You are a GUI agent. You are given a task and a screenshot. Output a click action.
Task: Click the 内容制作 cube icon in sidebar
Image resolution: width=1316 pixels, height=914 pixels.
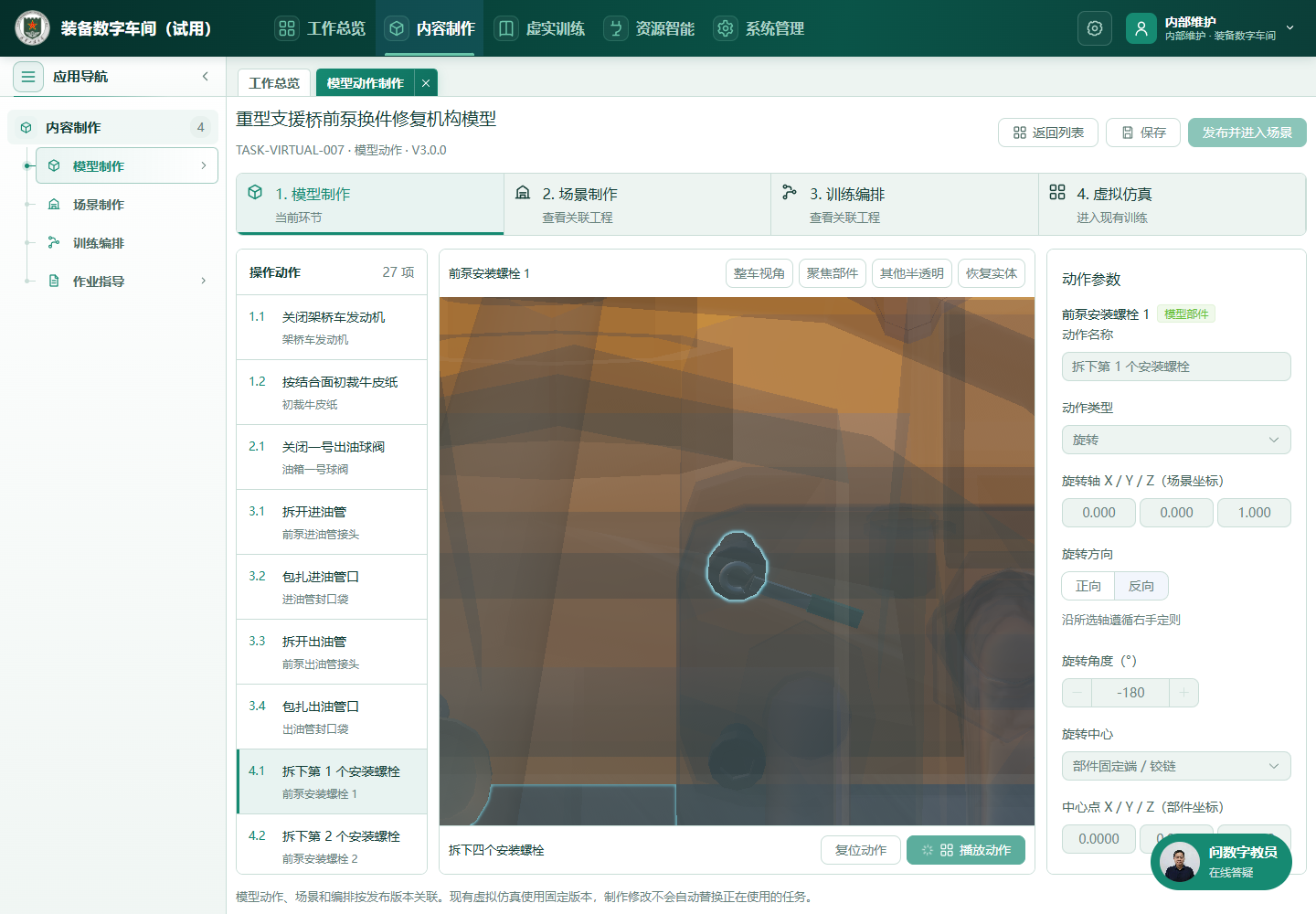click(x=27, y=128)
